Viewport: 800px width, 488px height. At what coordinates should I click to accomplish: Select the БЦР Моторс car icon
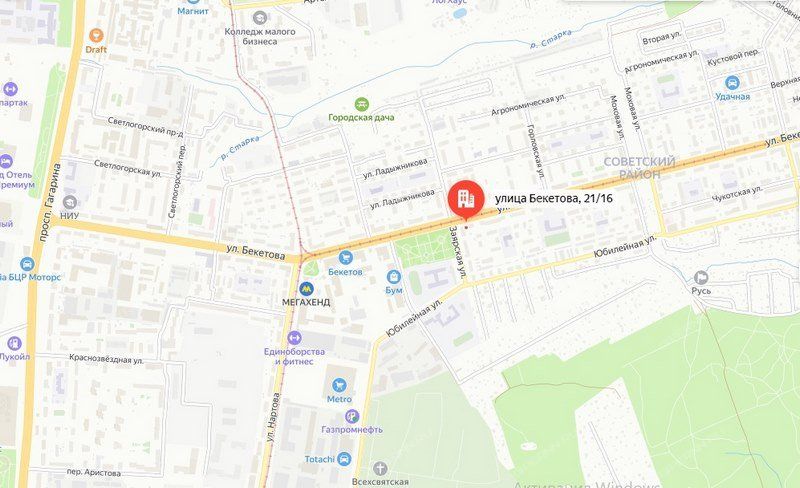click(x=27, y=264)
